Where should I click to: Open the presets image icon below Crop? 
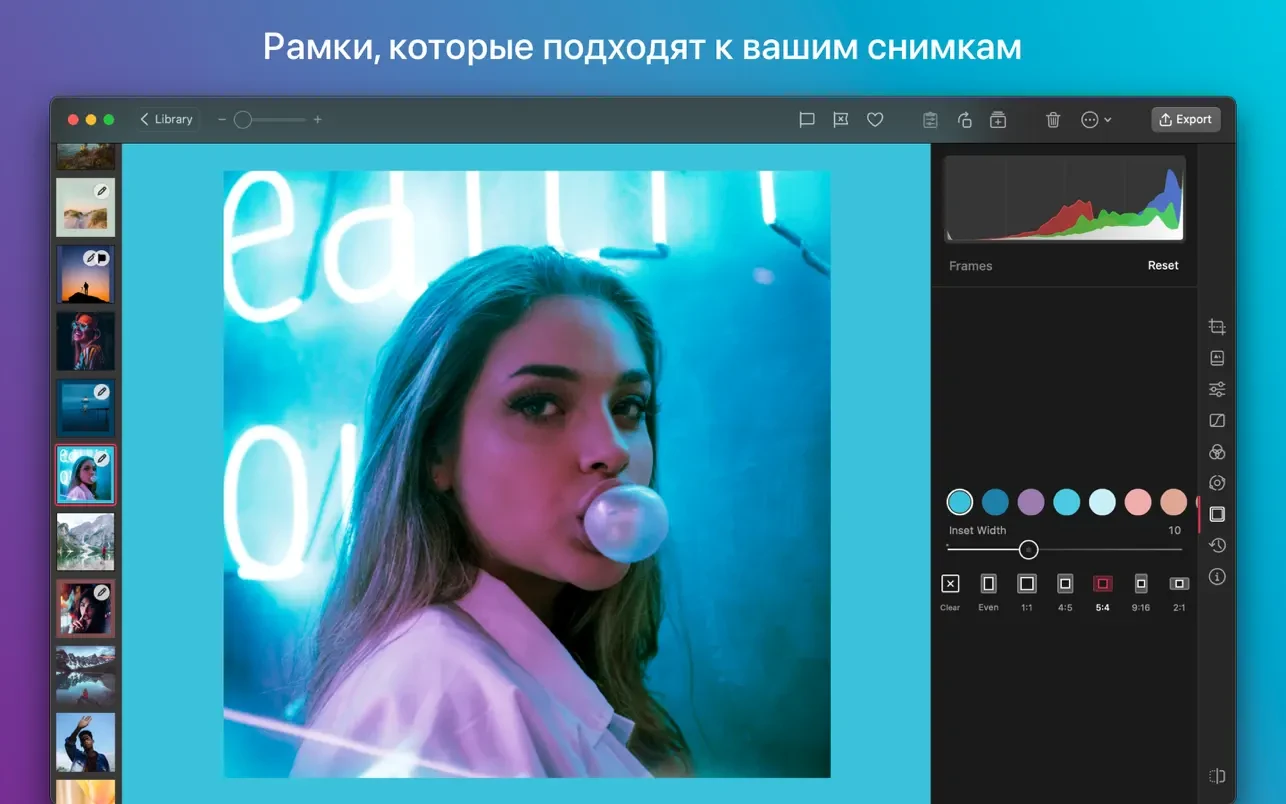1217,358
